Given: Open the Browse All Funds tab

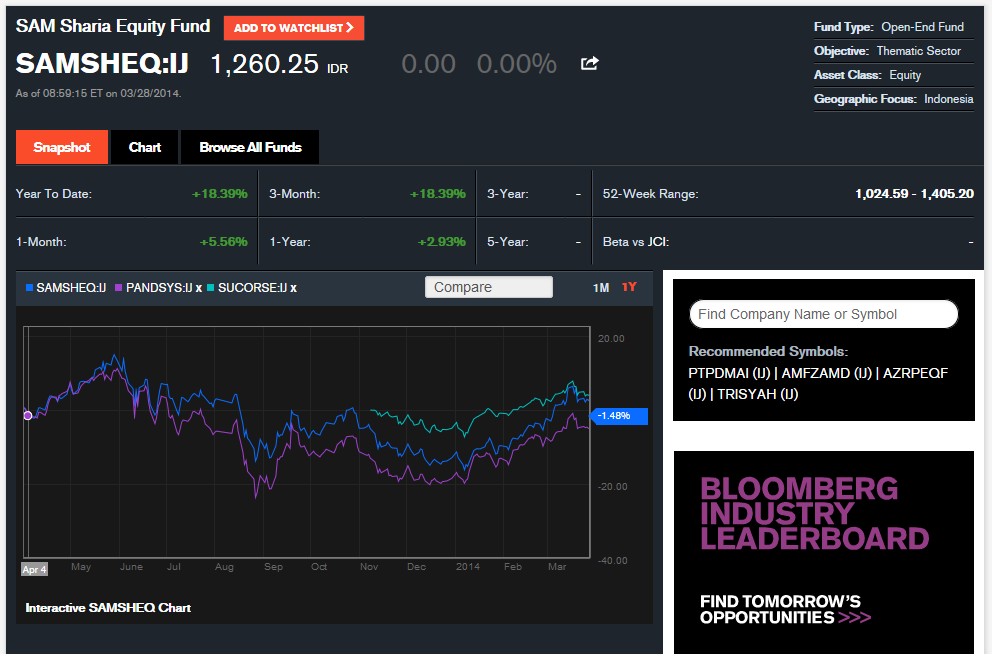Looking at the screenshot, I should point(249,147).
